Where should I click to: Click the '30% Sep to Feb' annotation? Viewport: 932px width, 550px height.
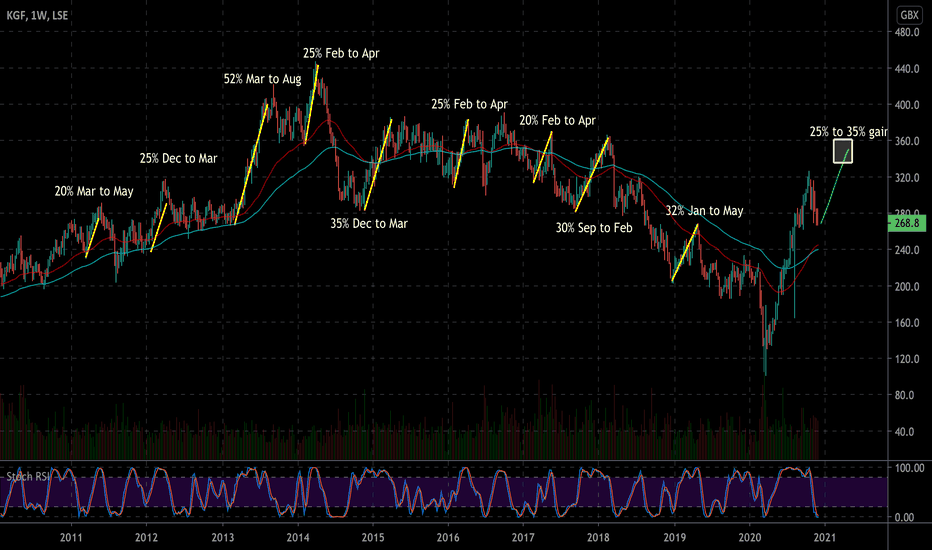594,228
